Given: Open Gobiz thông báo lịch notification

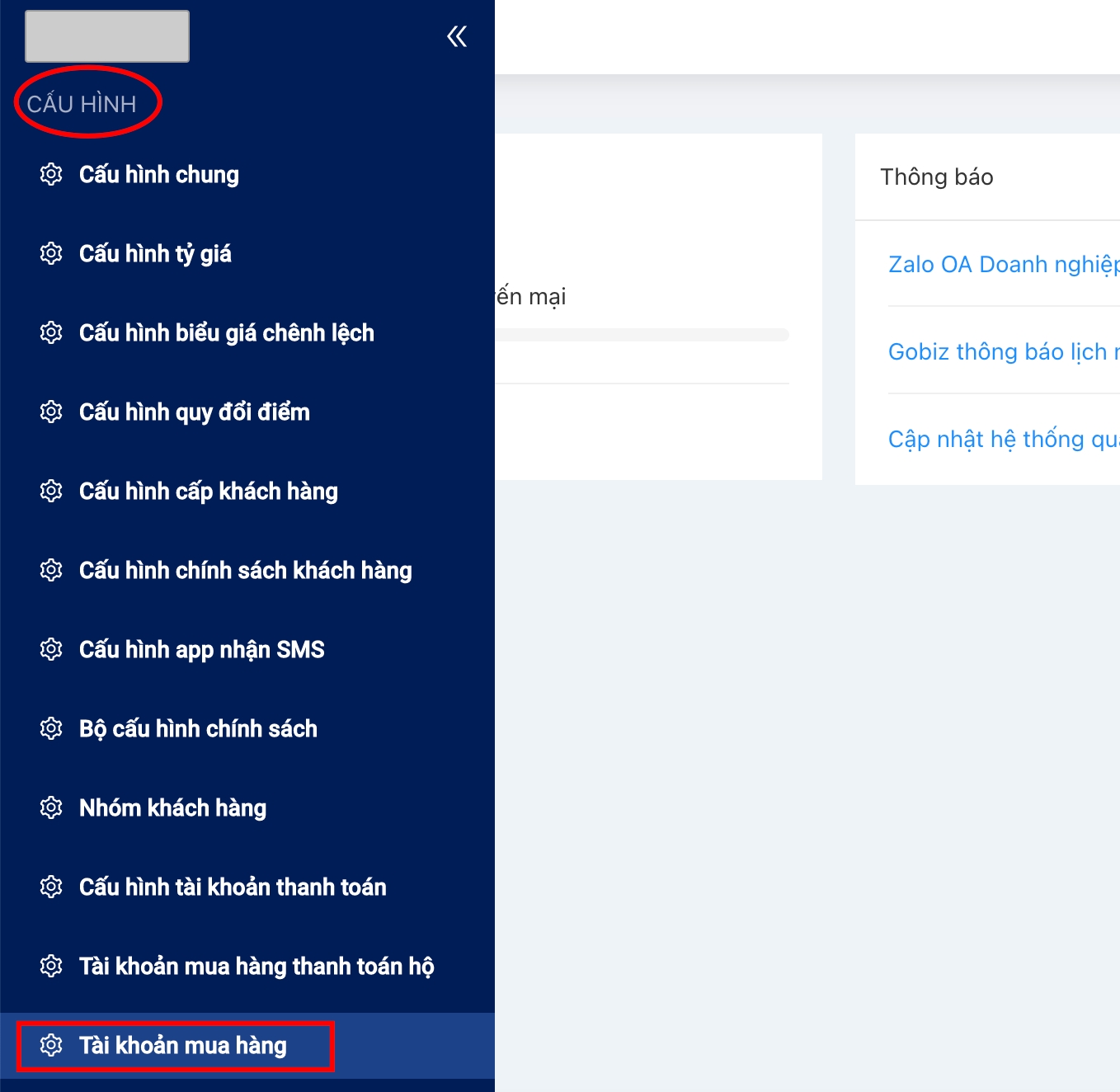Looking at the screenshot, I should tap(1003, 352).
